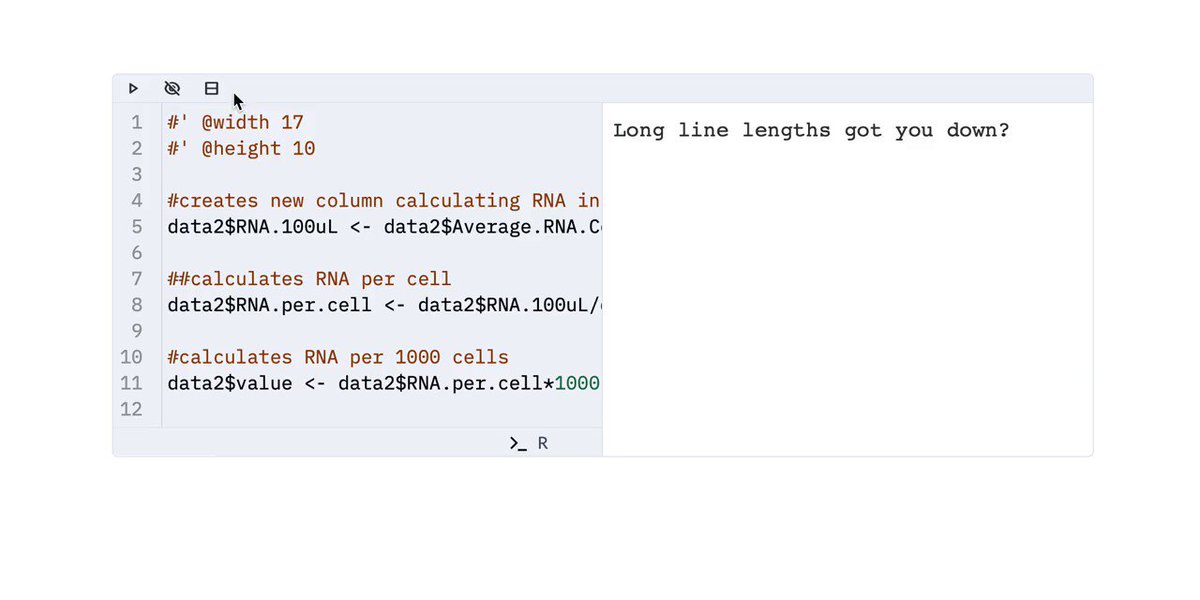
Task: Click the 'Long line lengths got you down?' text
Action: (x=811, y=131)
